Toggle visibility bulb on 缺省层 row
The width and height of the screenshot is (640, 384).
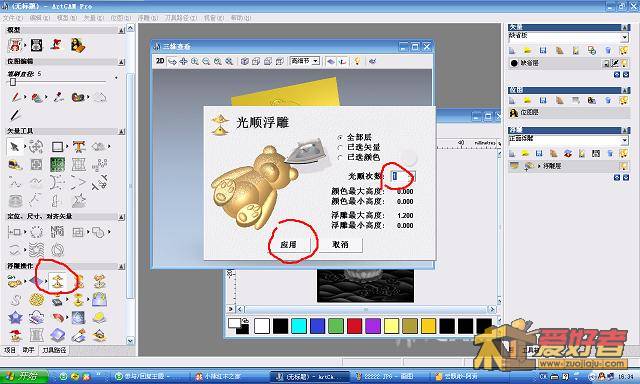[x=624, y=63]
